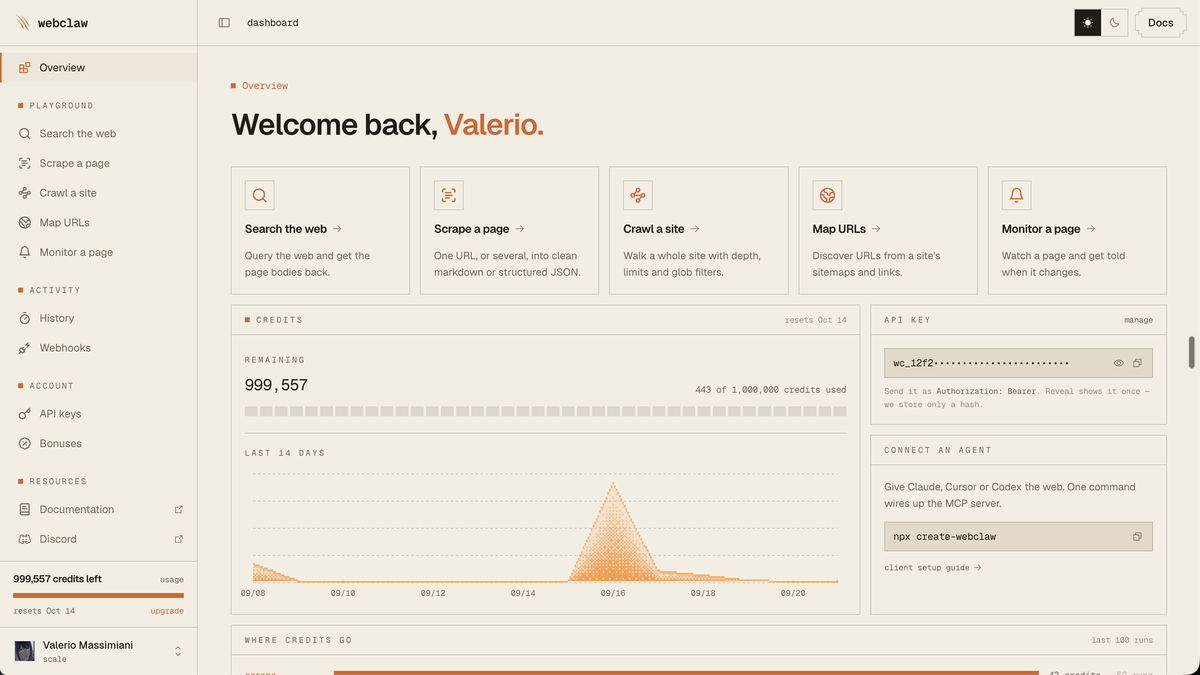Click the dashboard breadcrumb text
This screenshot has height=675, width=1200.
[273, 23]
